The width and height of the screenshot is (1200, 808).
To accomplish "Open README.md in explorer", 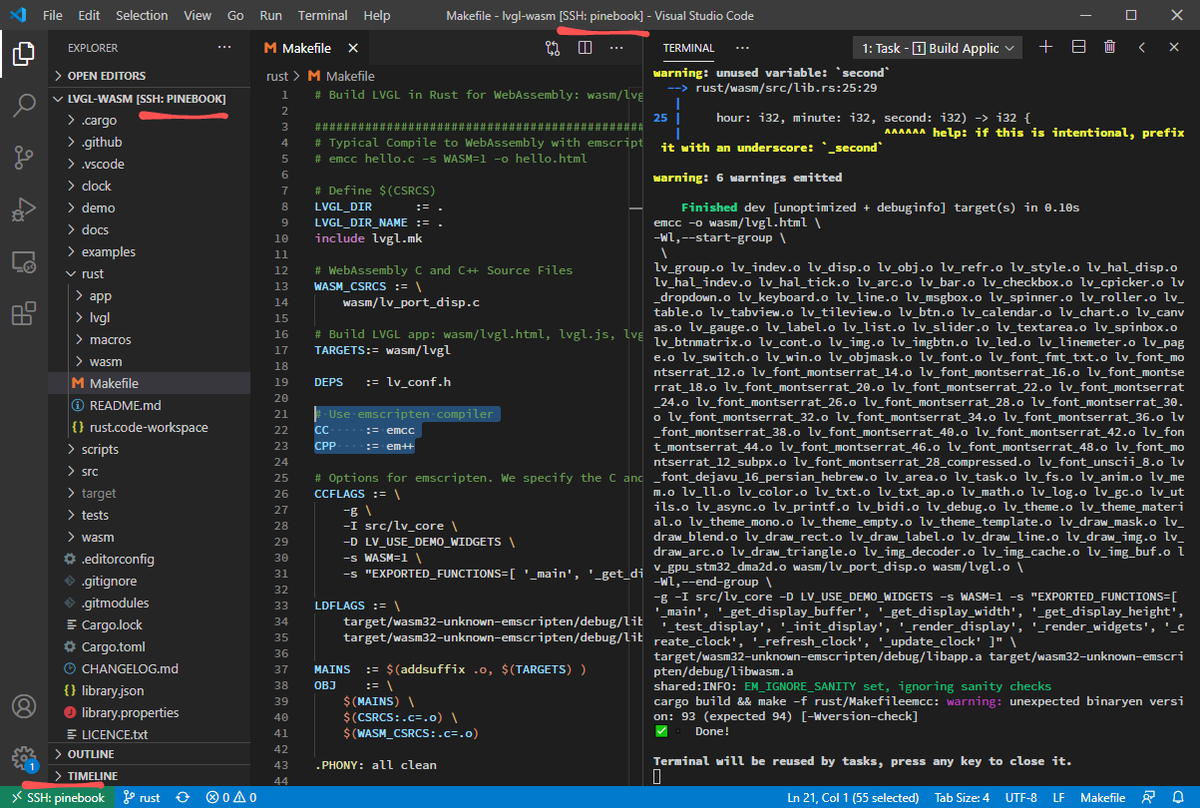I will [148, 405].
